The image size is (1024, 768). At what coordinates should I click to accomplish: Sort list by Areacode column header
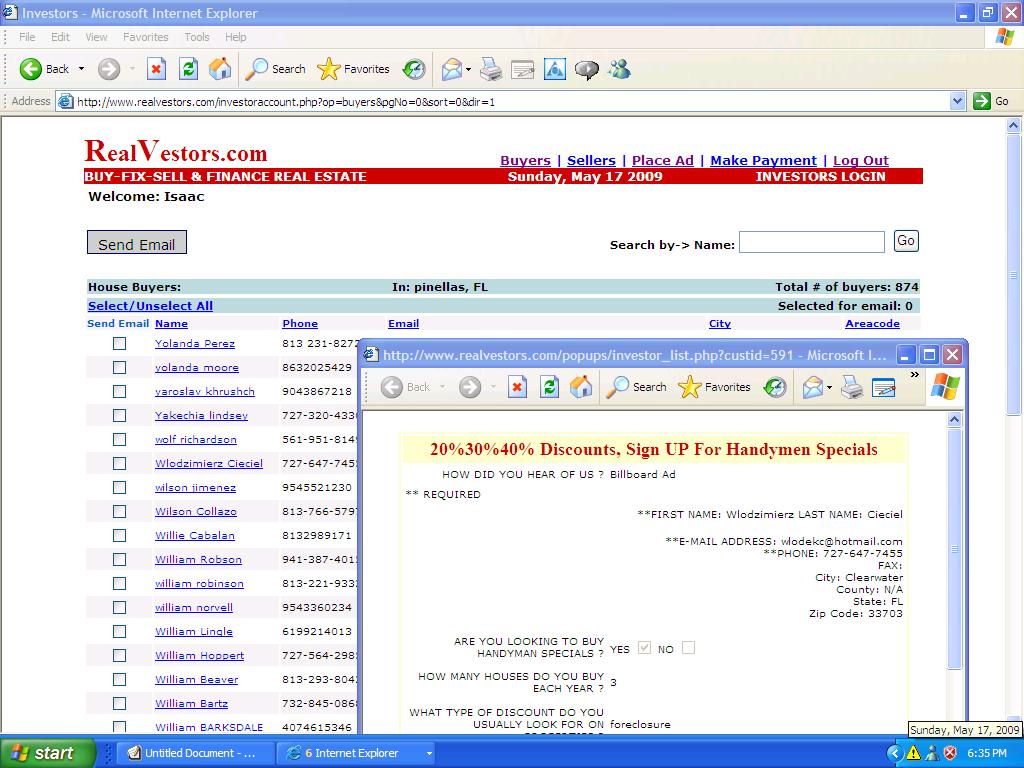pos(872,323)
